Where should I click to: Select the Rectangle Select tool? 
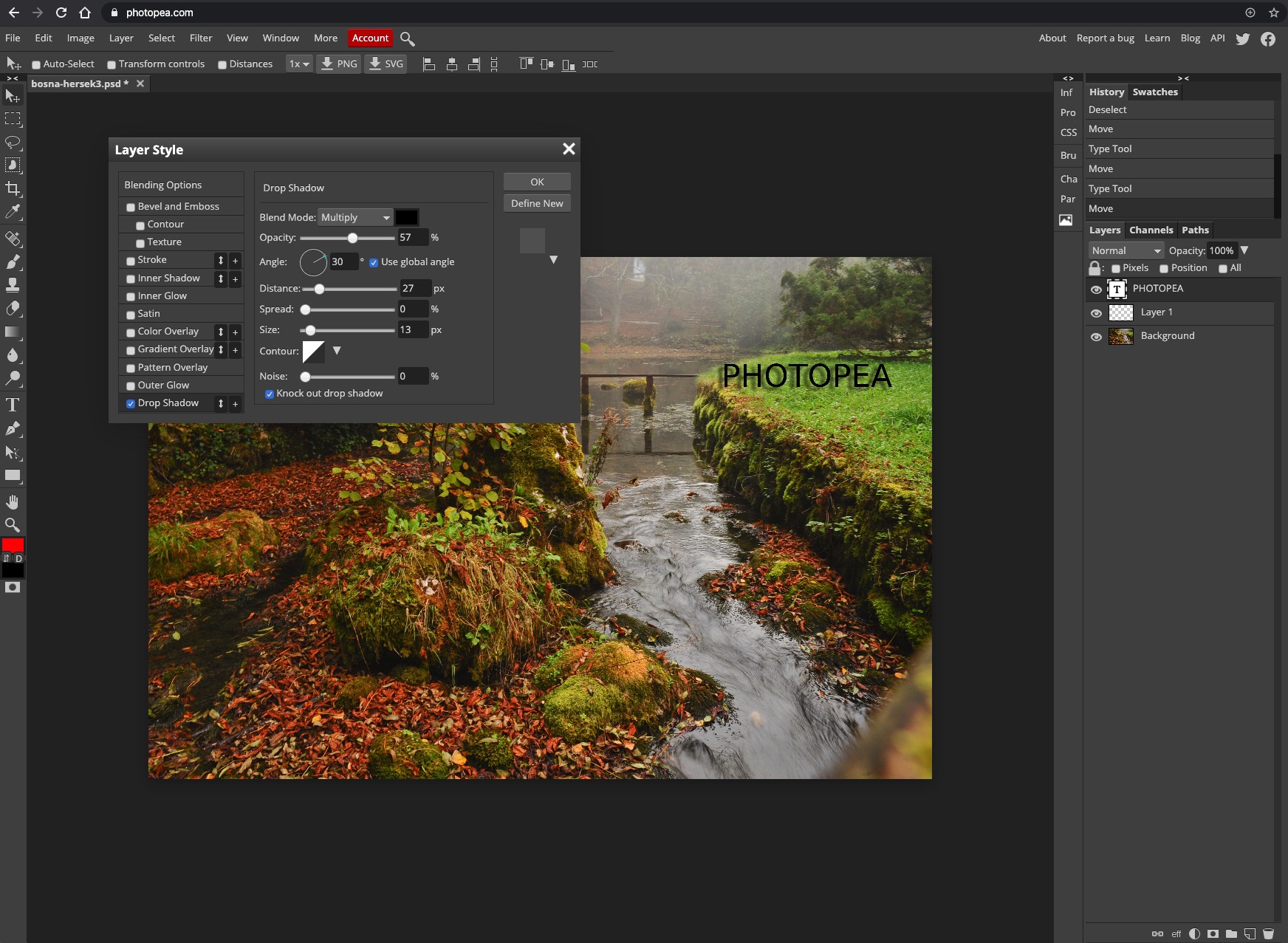point(13,119)
